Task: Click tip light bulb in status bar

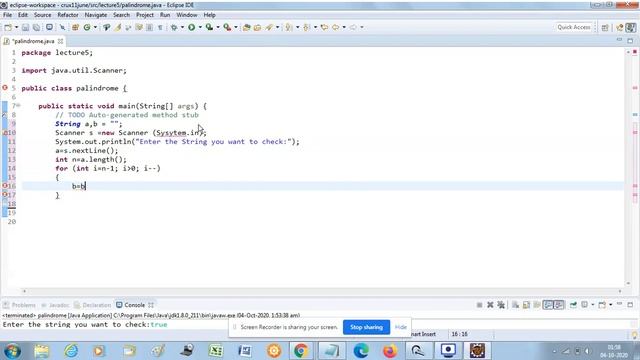Action: [635, 335]
